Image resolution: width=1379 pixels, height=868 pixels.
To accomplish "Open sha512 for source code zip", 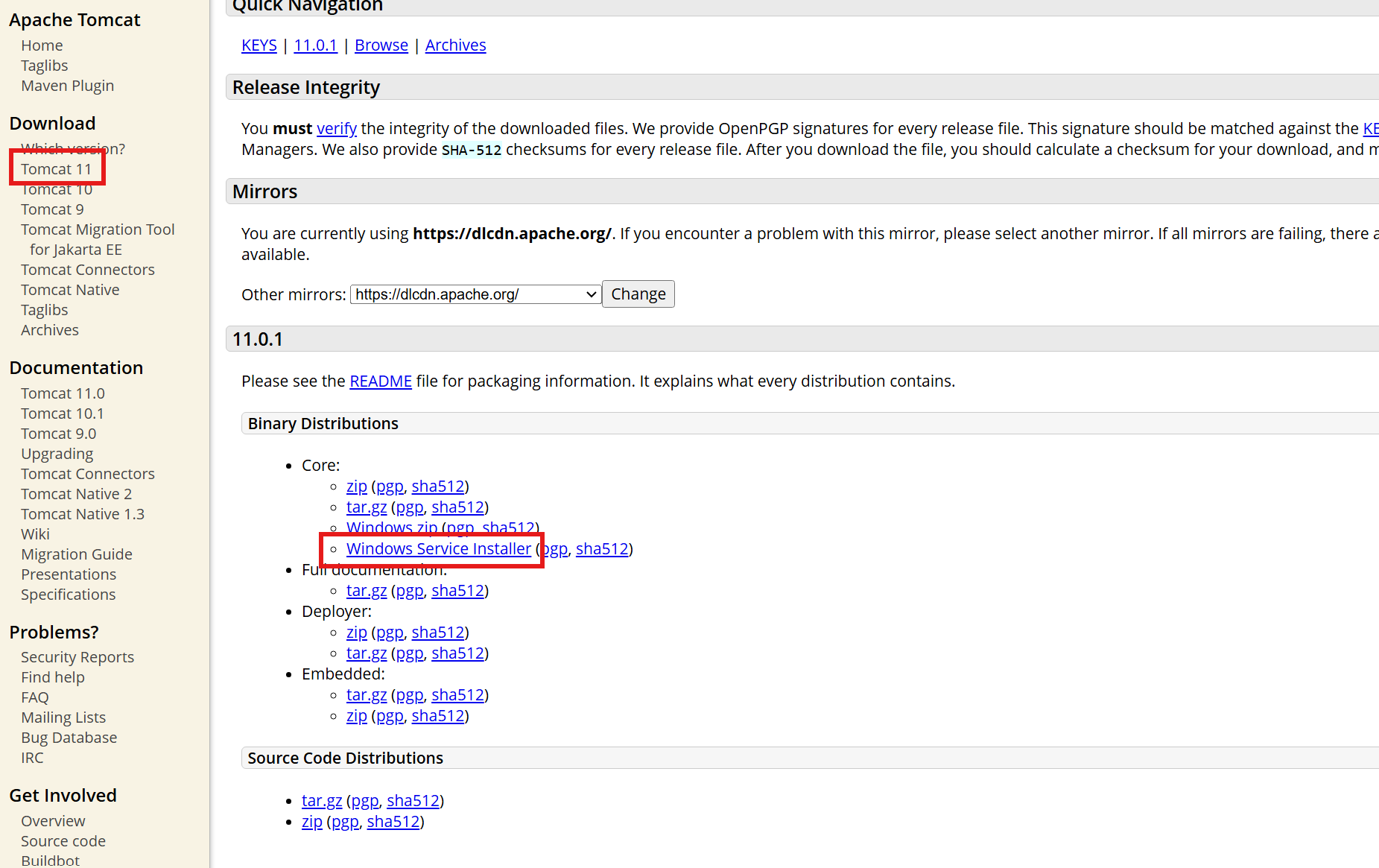I will (393, 822).
